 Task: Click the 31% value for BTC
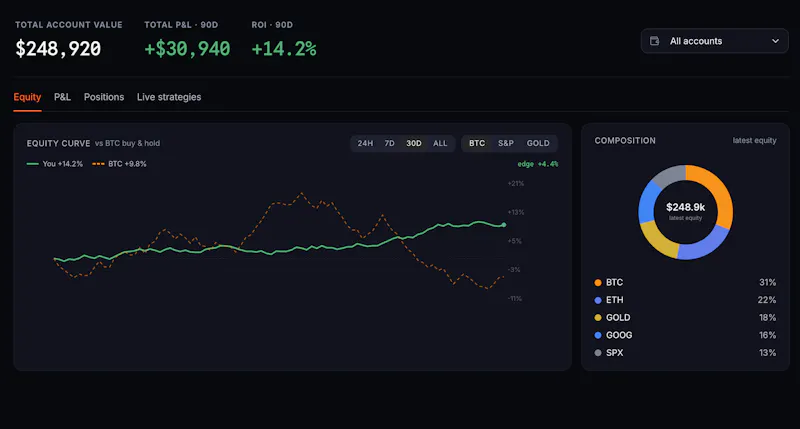point(767,283)
